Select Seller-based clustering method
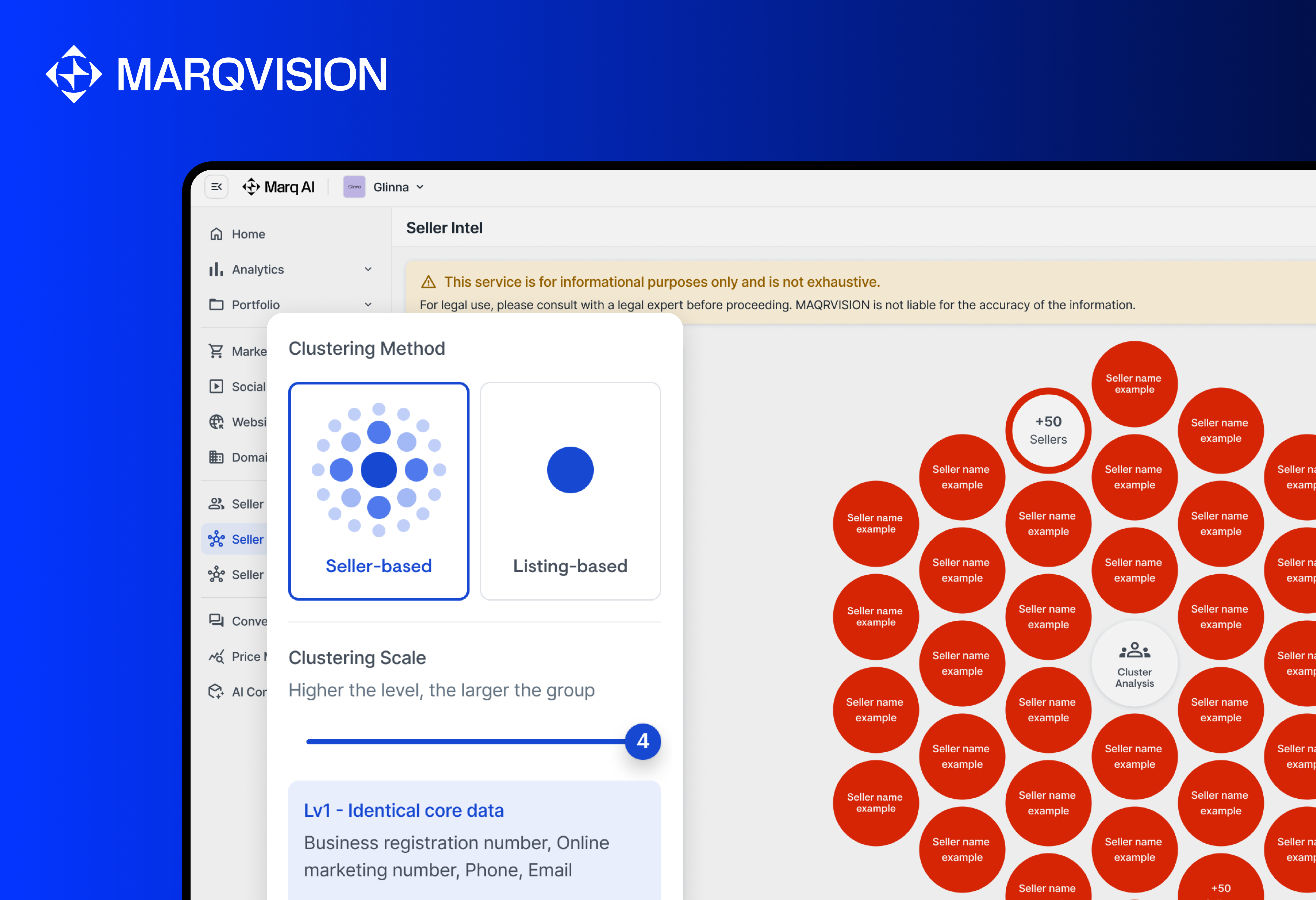 click(x=379, y=491)
